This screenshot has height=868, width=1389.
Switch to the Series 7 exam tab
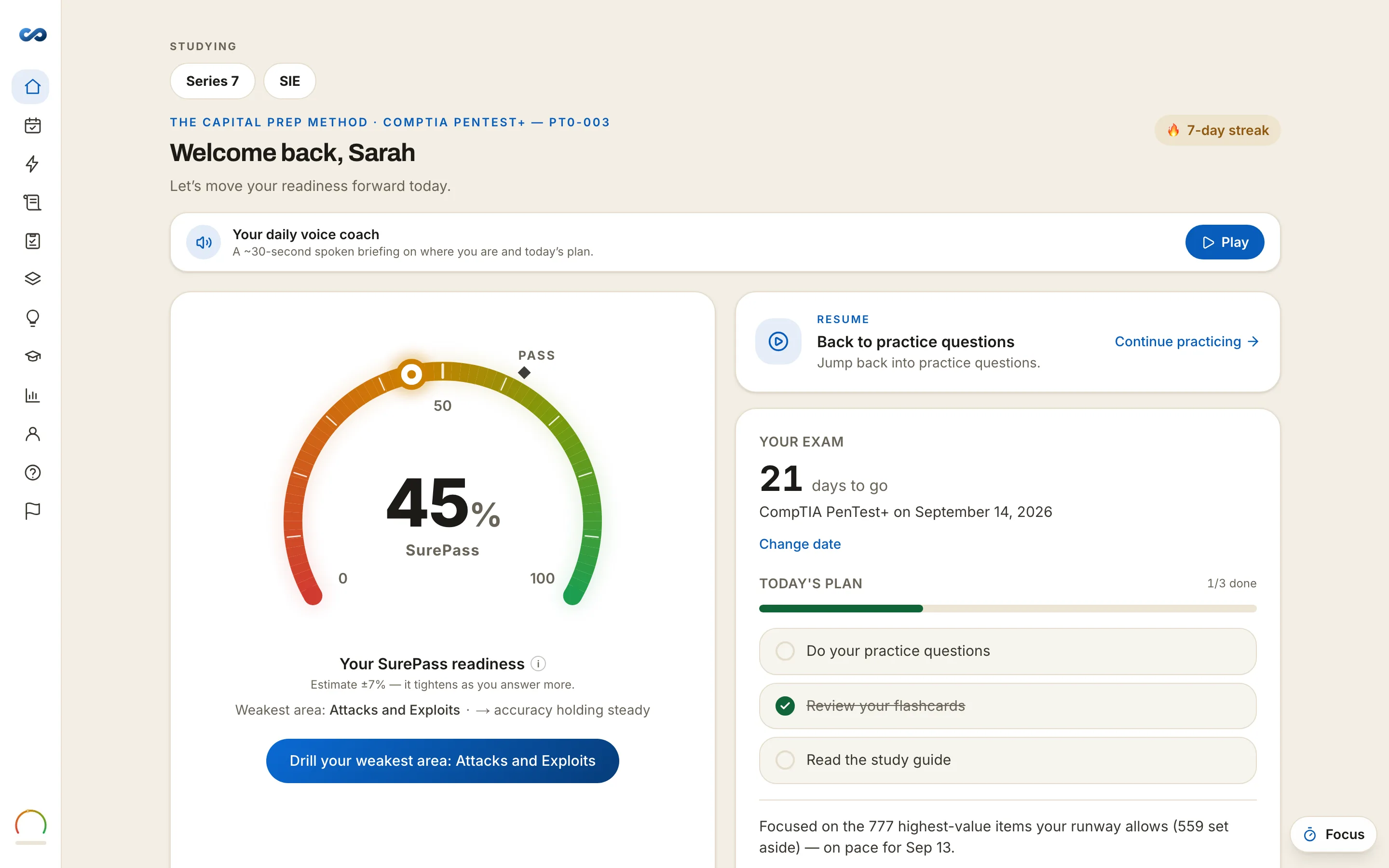212,81
